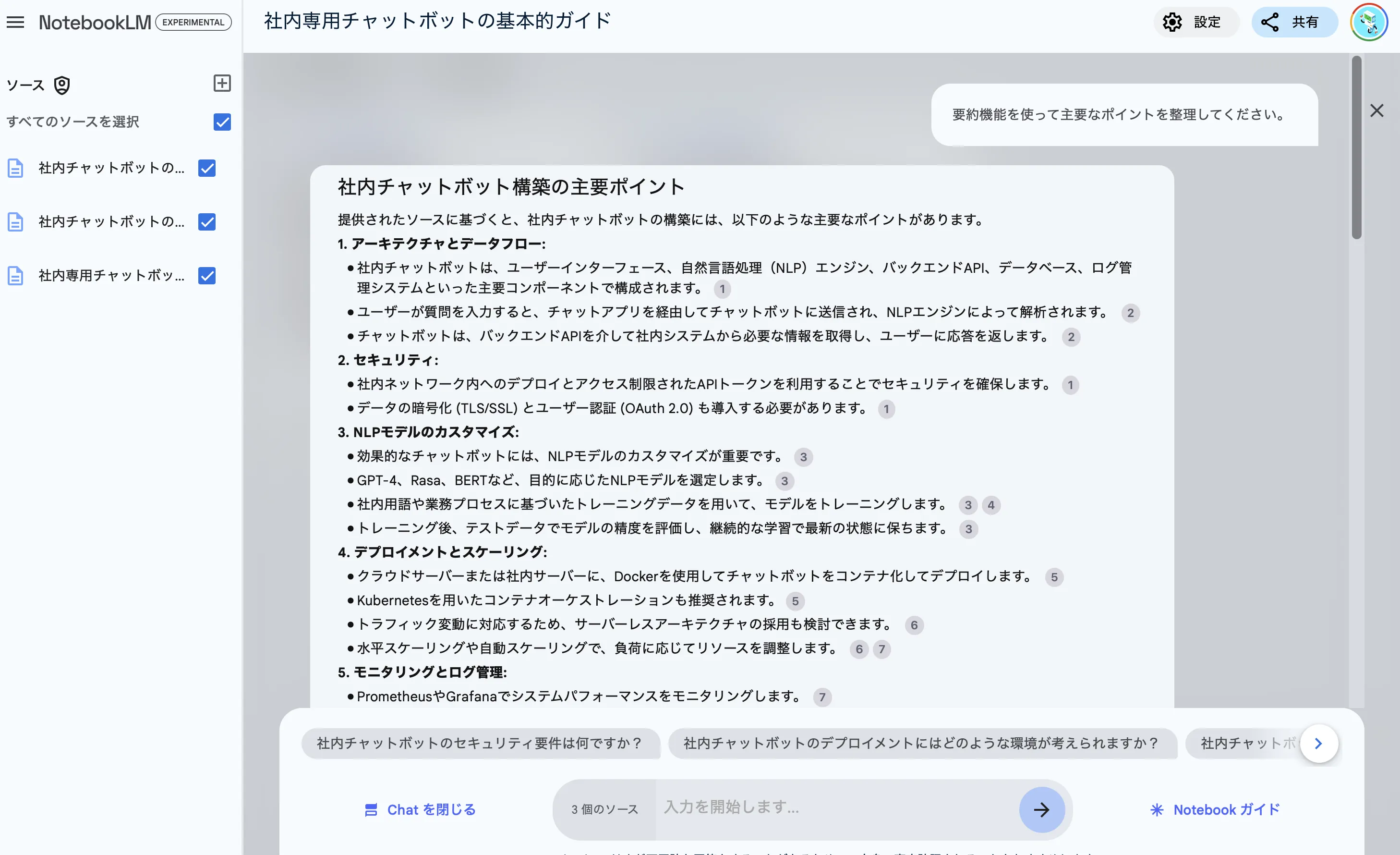
Task: Click heading 4. デプロイメントとスケーリング:
Action: point(442,552)
